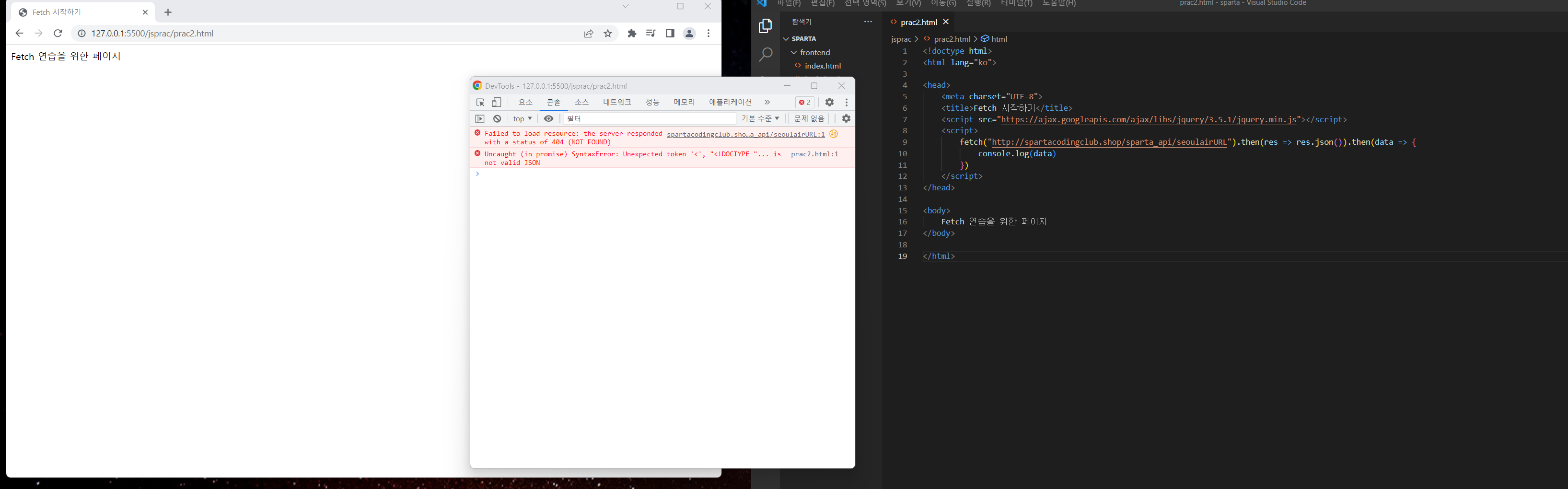
Task: Toggle the live expression eye icon
Action: point(548,119)
